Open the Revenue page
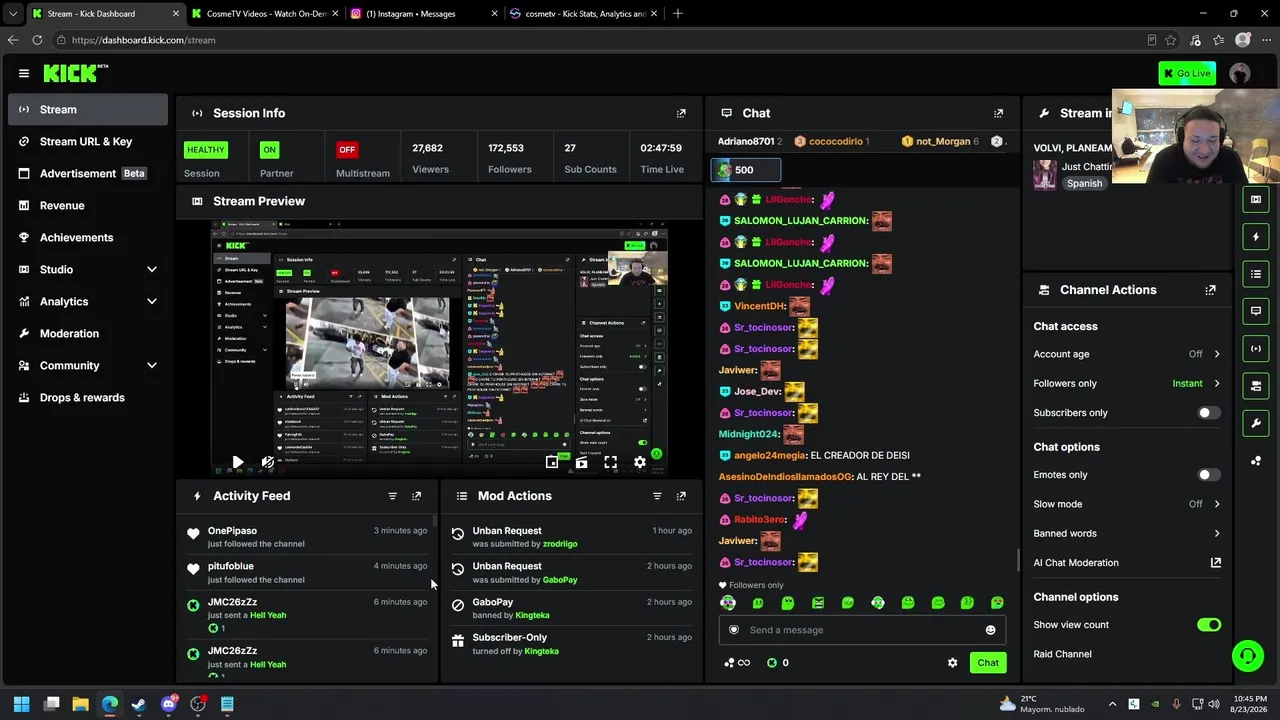 [88, 205]
